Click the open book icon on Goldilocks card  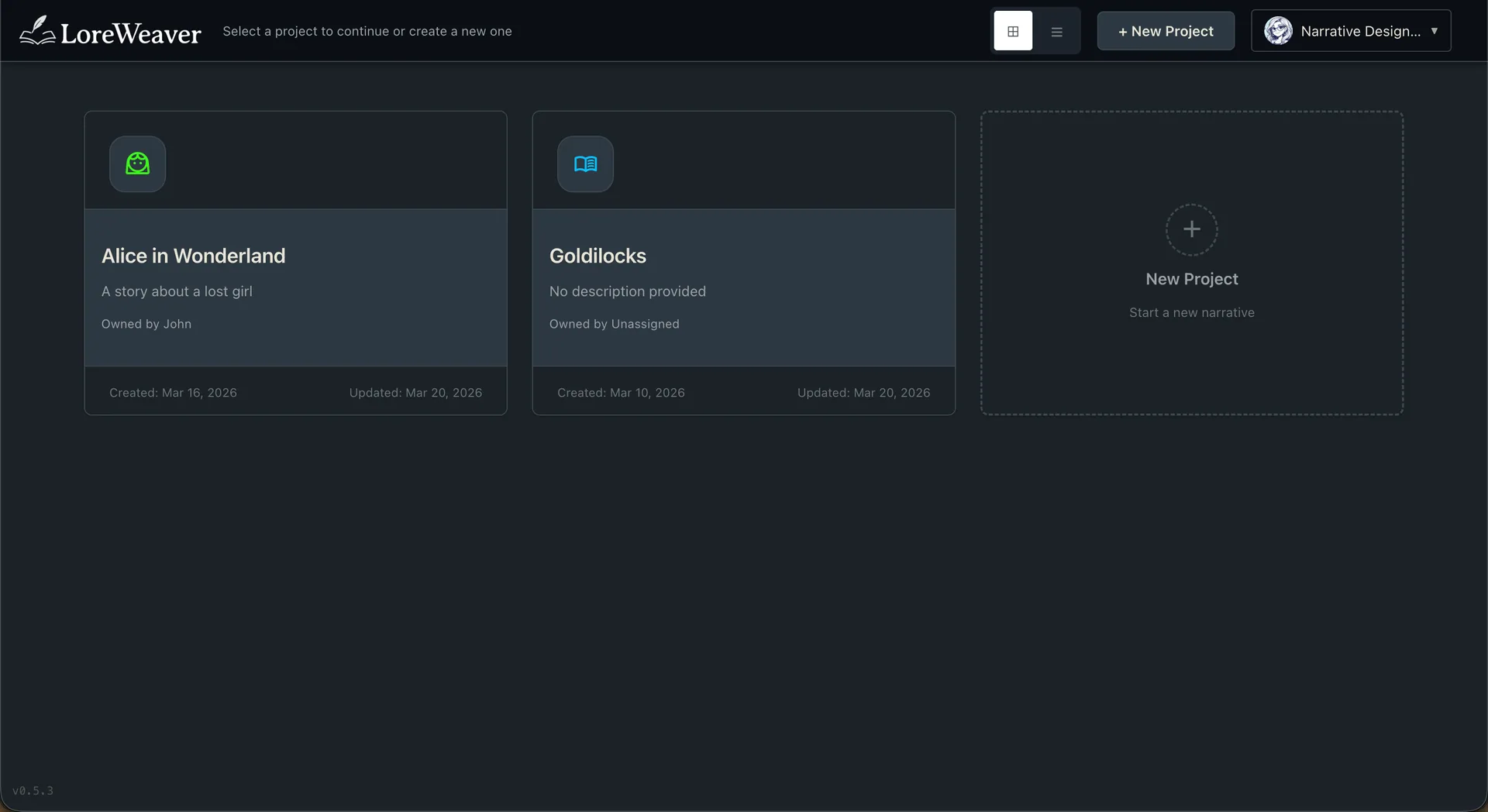(585, 163)
